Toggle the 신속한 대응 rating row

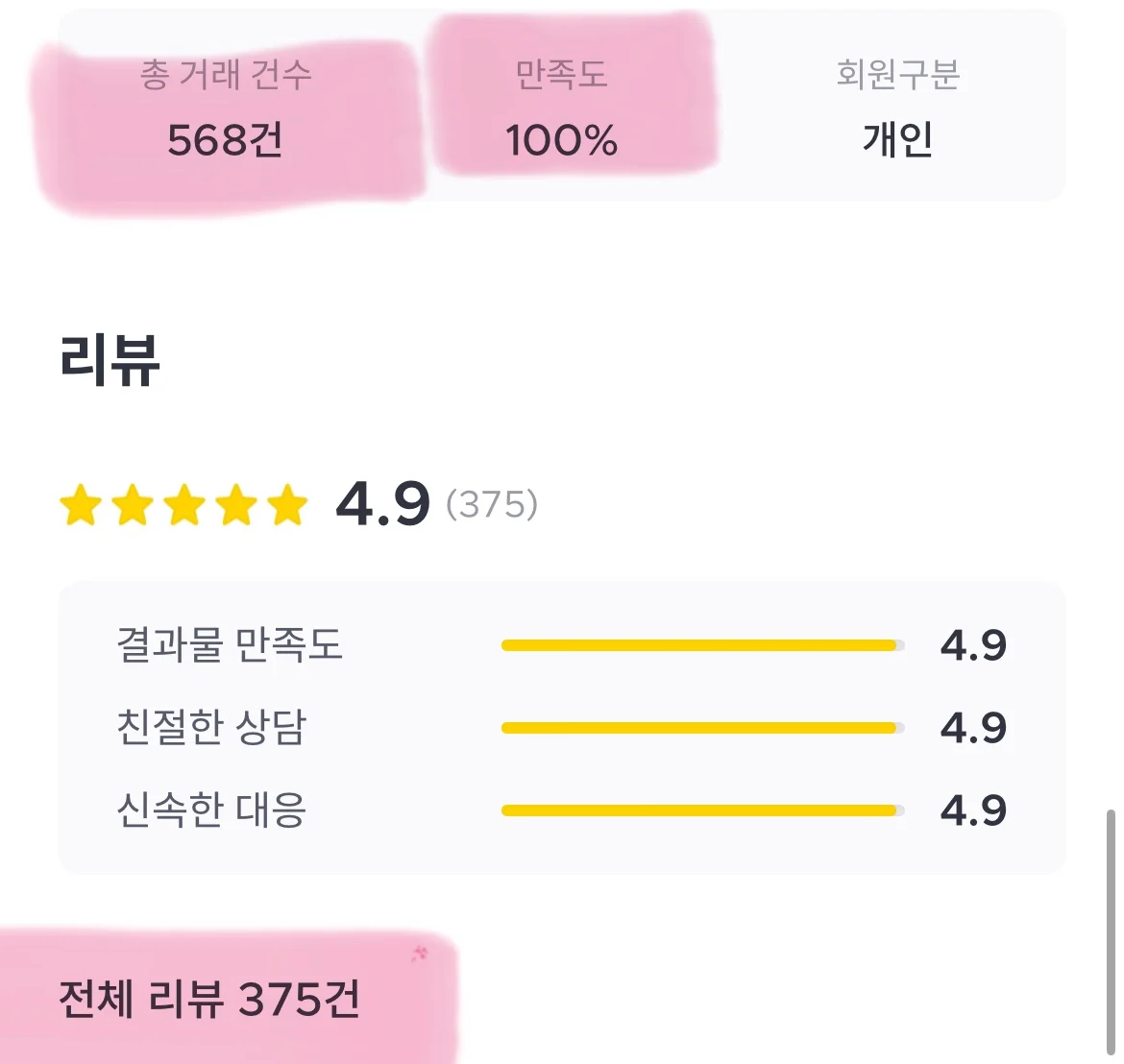pyautogui.click(x=562, y=810)
